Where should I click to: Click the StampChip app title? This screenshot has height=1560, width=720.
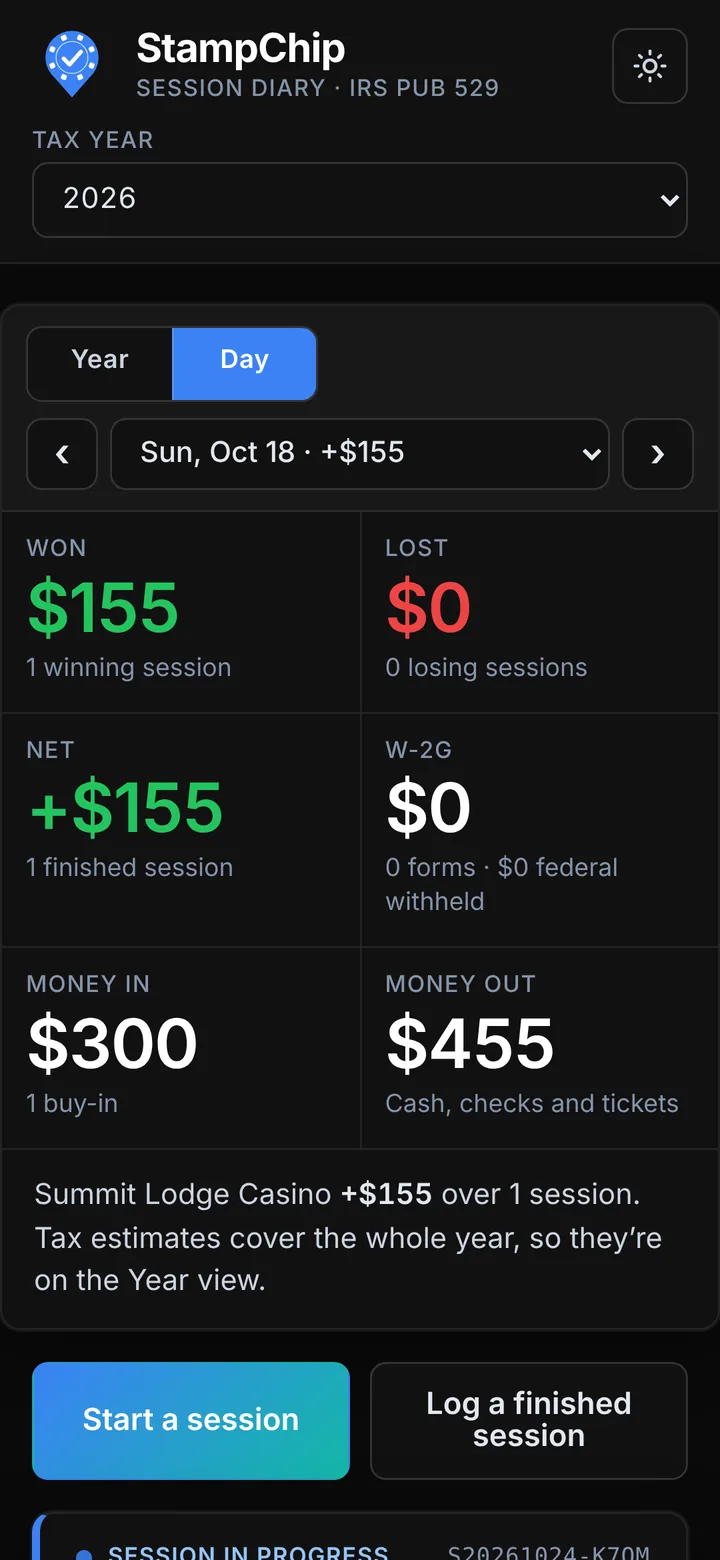tap(241, 48)
